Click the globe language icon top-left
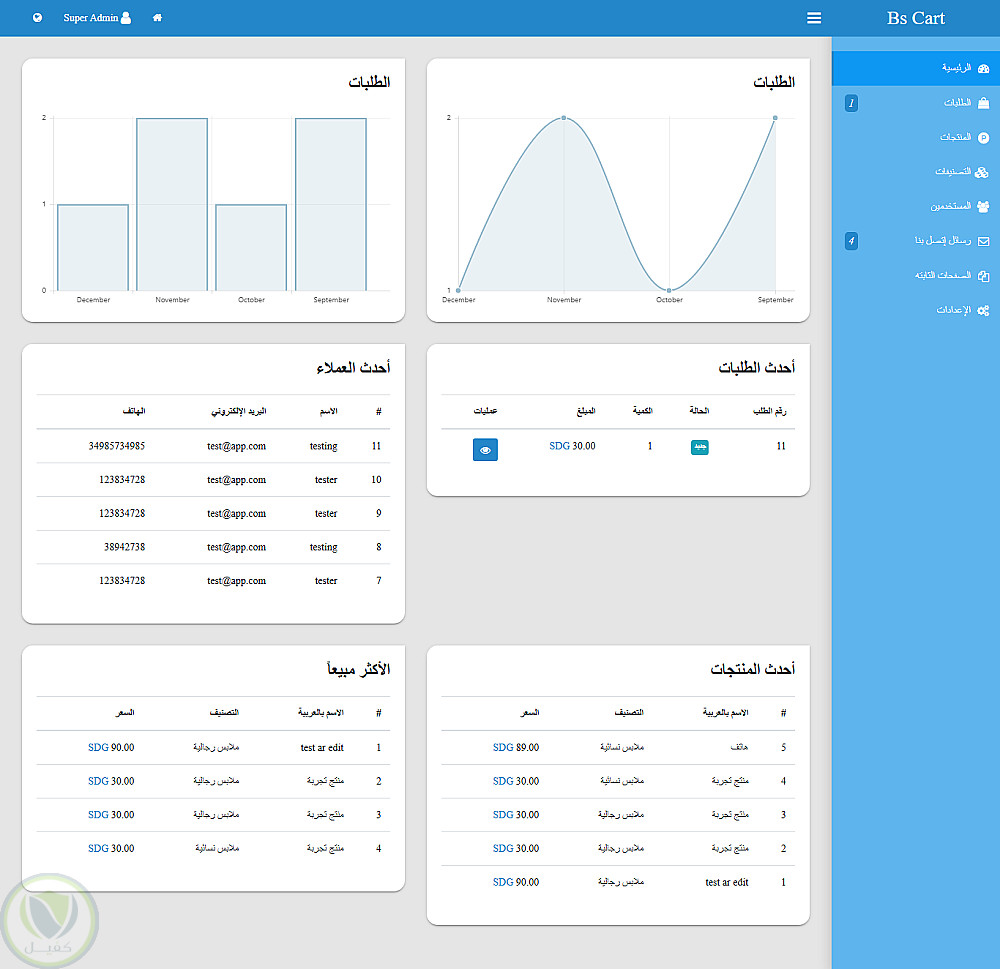 pos(38,18)
